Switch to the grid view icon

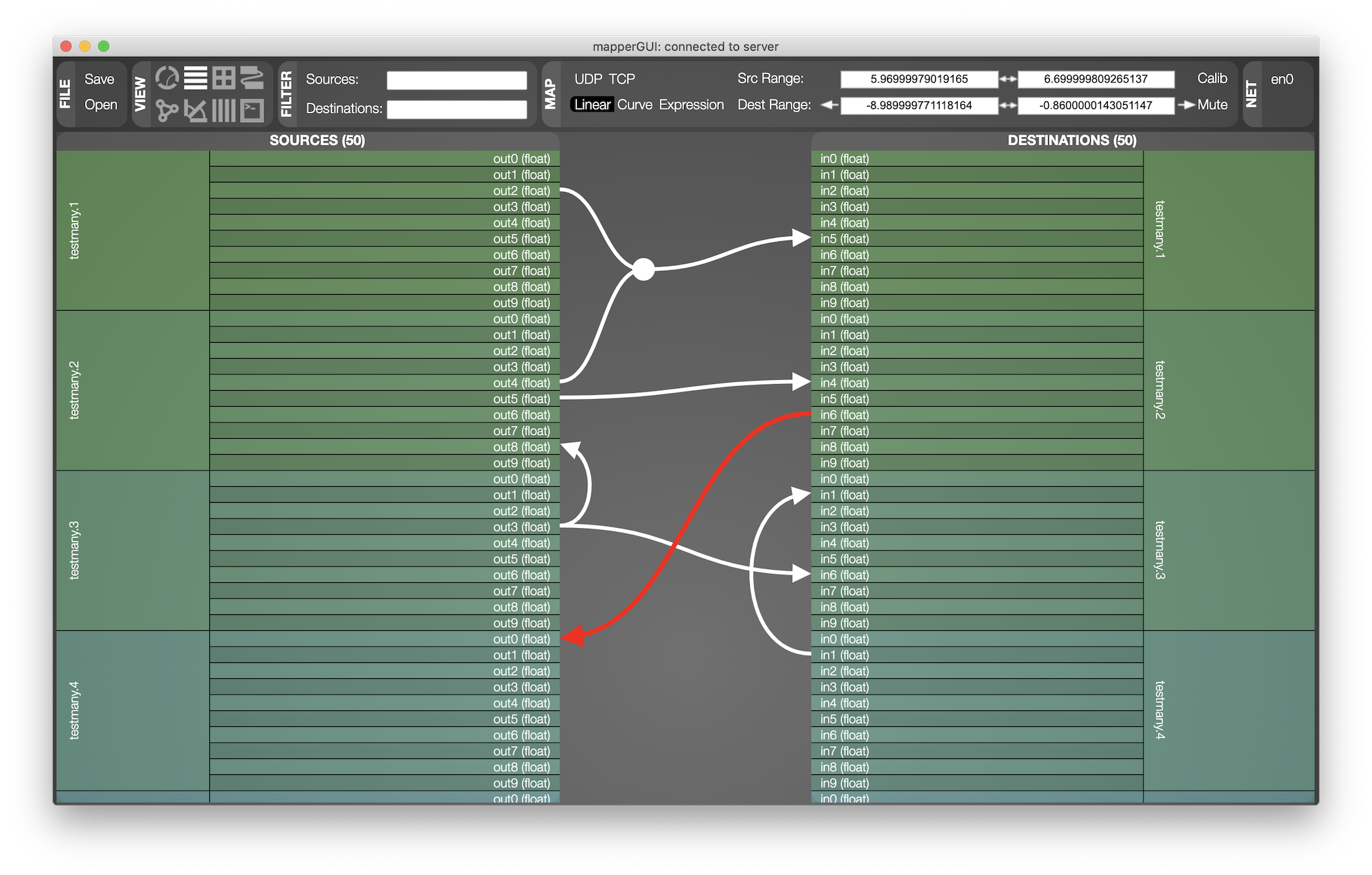[x=224, y=78]
